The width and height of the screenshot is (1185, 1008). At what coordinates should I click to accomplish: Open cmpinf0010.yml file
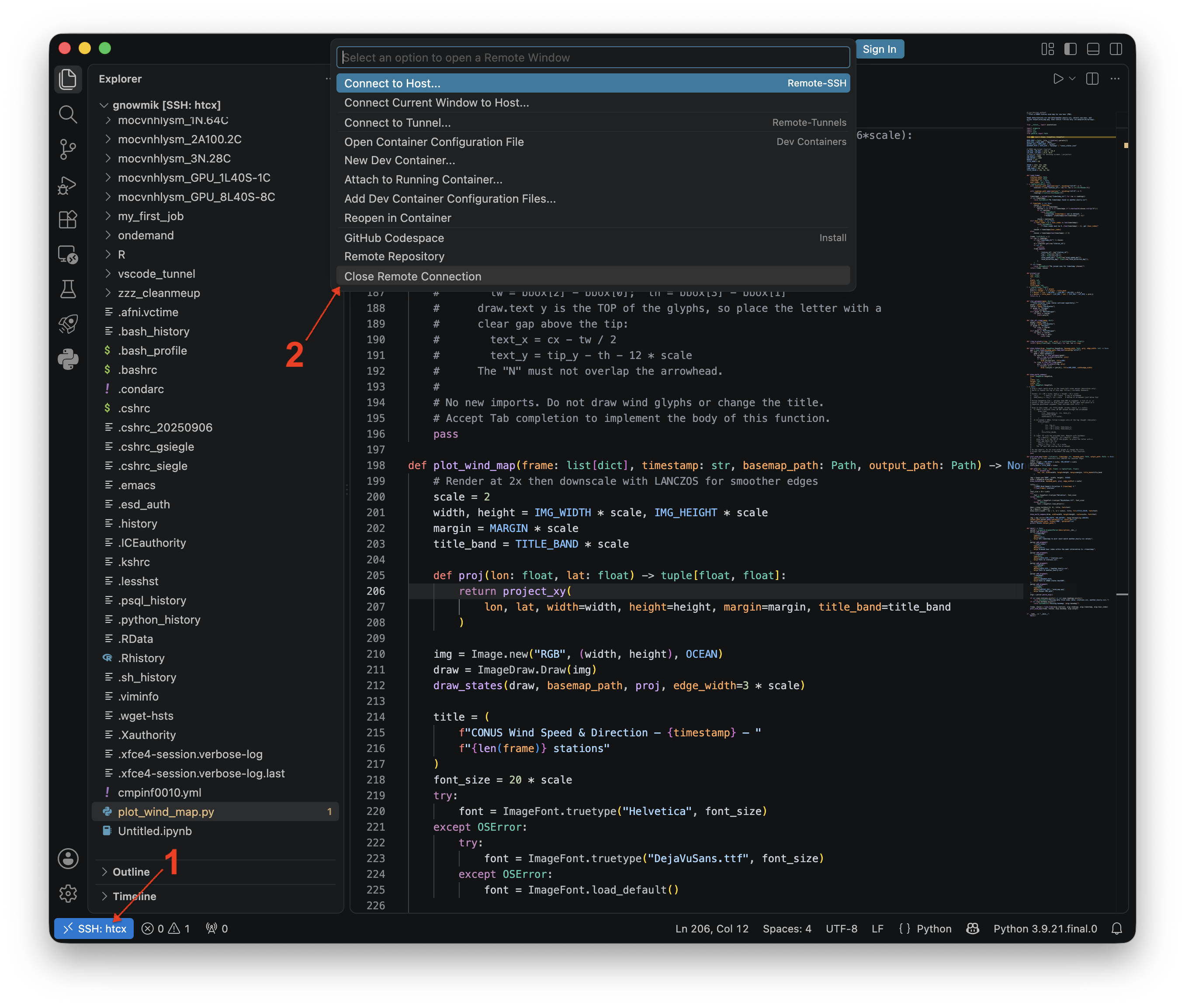pos(215,793)
